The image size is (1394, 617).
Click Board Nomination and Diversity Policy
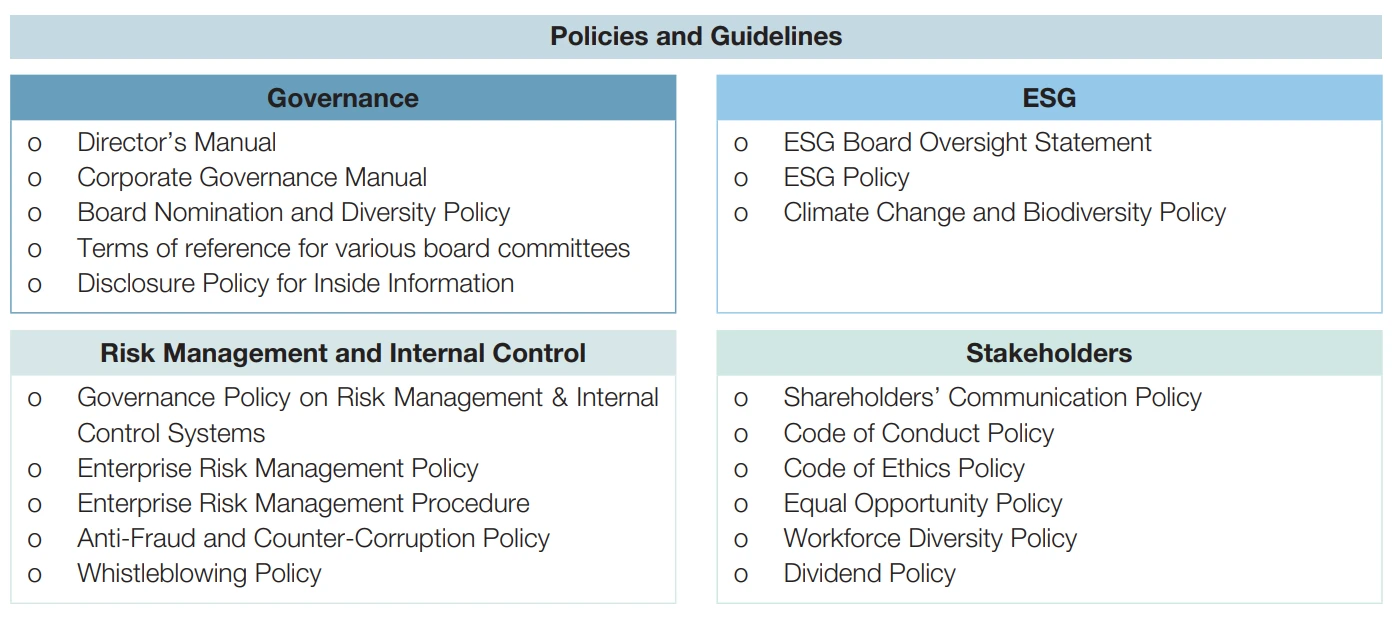(294, 213)
